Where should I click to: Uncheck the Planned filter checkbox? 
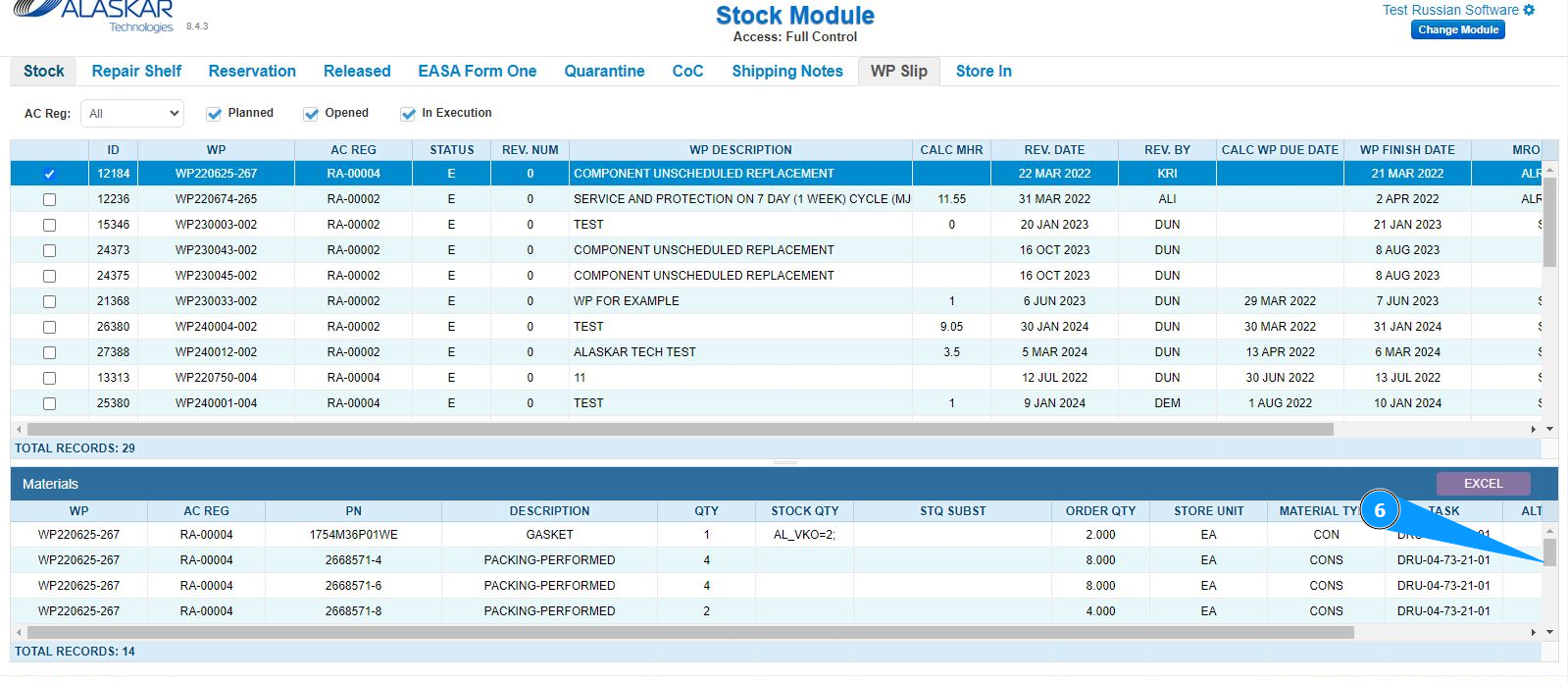pyautogui.click(x=214, y=114)
